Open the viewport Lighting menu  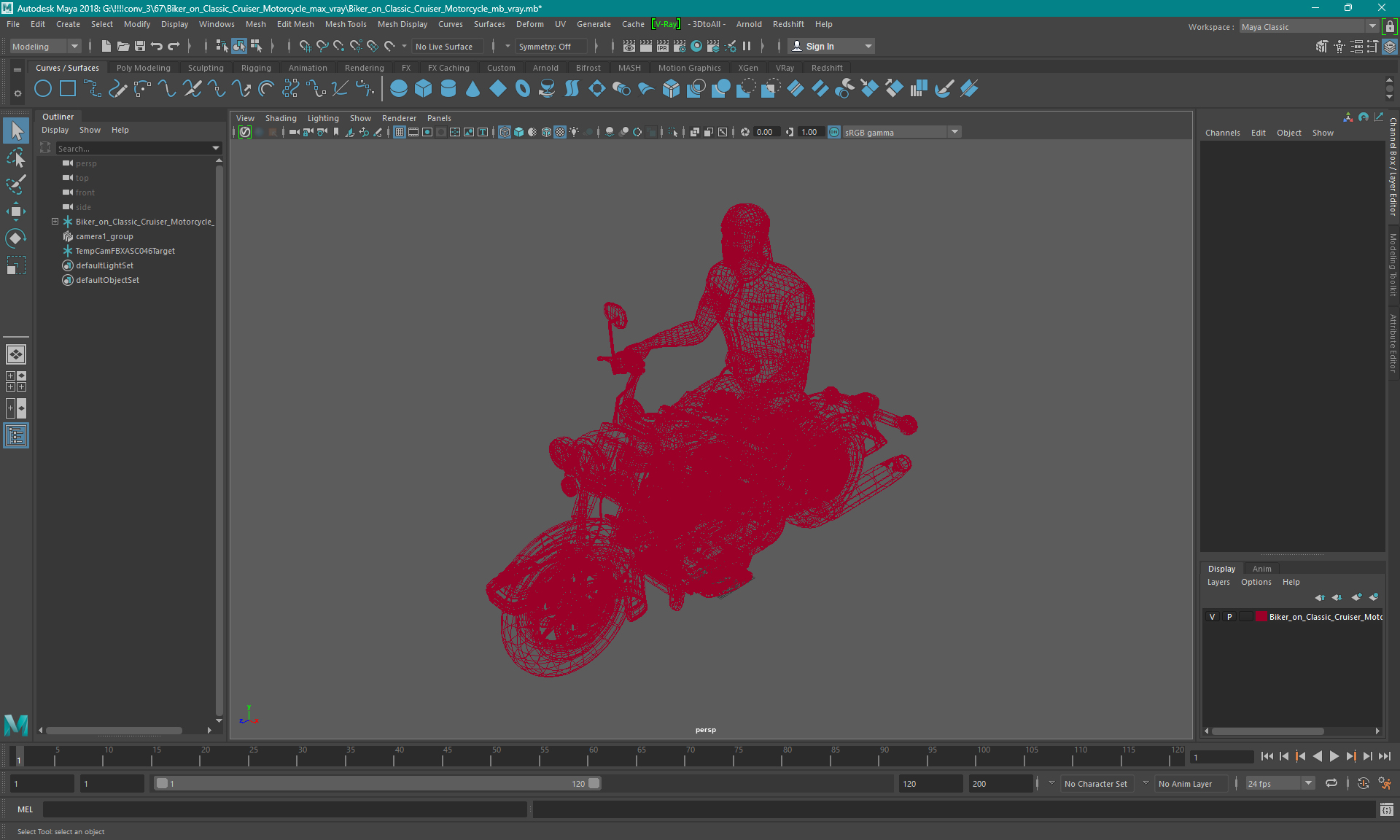[x=323, y=118]
